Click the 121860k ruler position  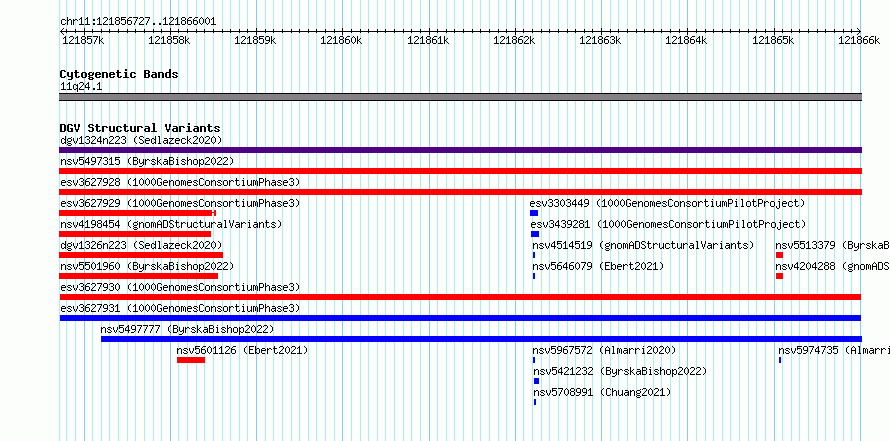342,40
